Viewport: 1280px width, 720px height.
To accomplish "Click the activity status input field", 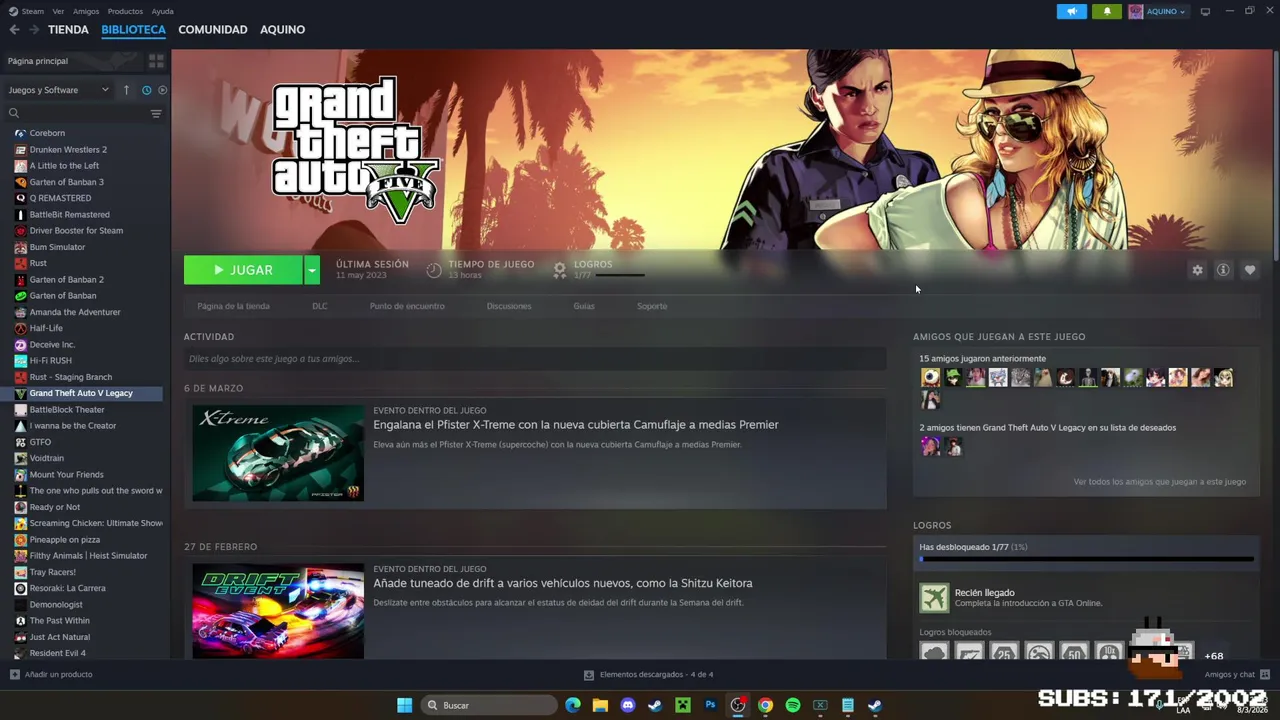I will coord(535,359).
